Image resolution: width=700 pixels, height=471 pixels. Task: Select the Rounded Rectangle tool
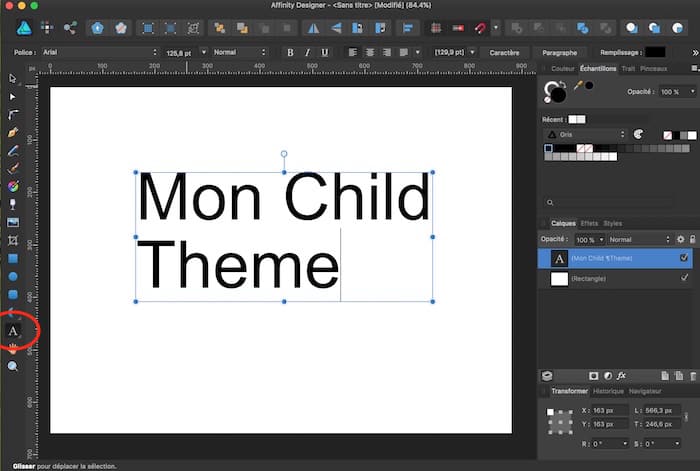point(13,295)
